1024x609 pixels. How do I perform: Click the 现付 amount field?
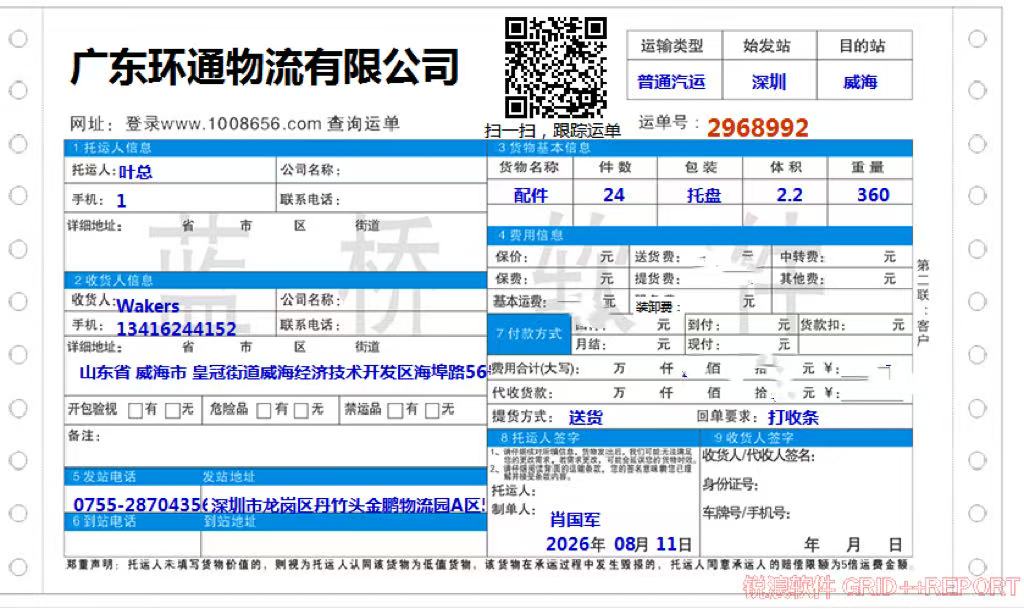[x=741, y=345]
